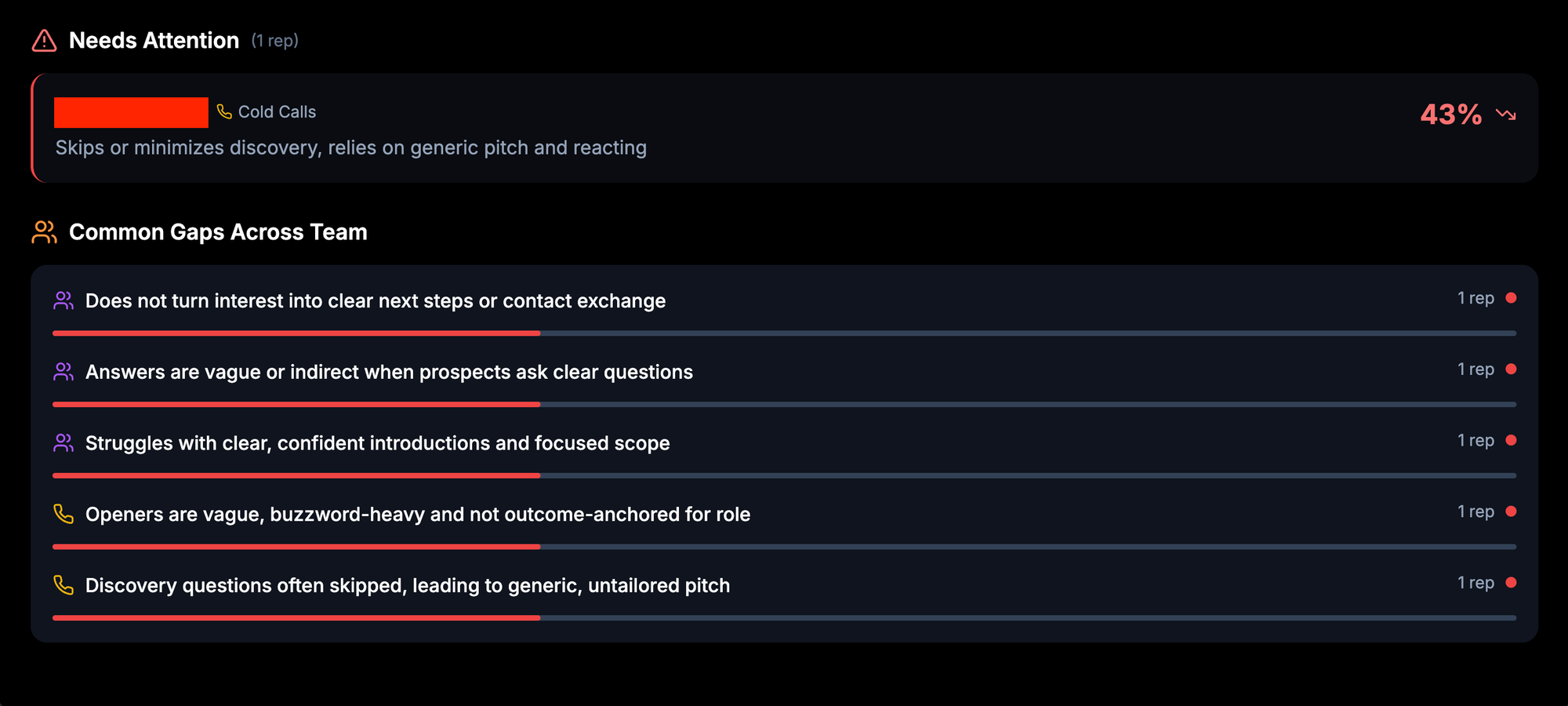This screenshot has height=706, width=1568.
Task: Click '1 rep' count on 'Discovery questions' row
Action: (x=1475, y=583)
